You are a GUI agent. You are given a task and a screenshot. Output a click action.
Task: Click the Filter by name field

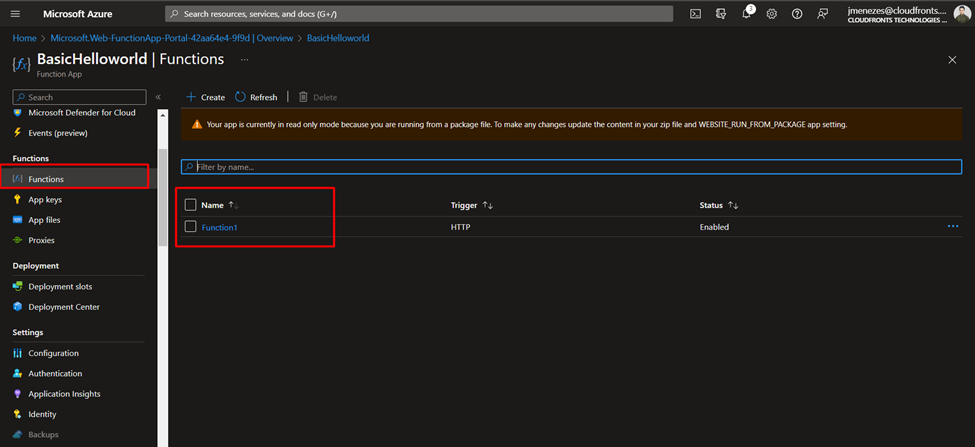(x=571, y=167)
